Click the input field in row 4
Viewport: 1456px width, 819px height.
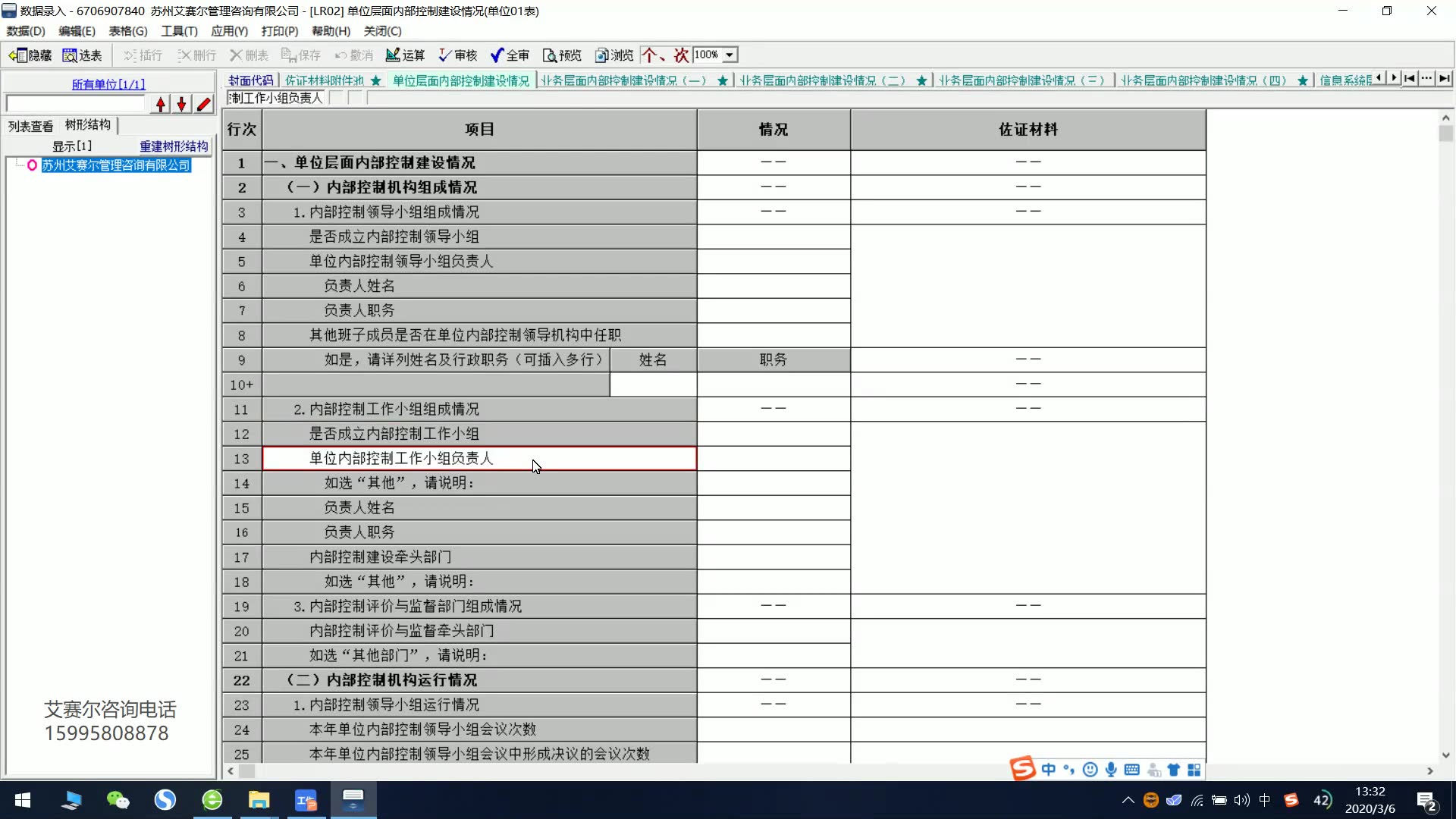point(773,236)
